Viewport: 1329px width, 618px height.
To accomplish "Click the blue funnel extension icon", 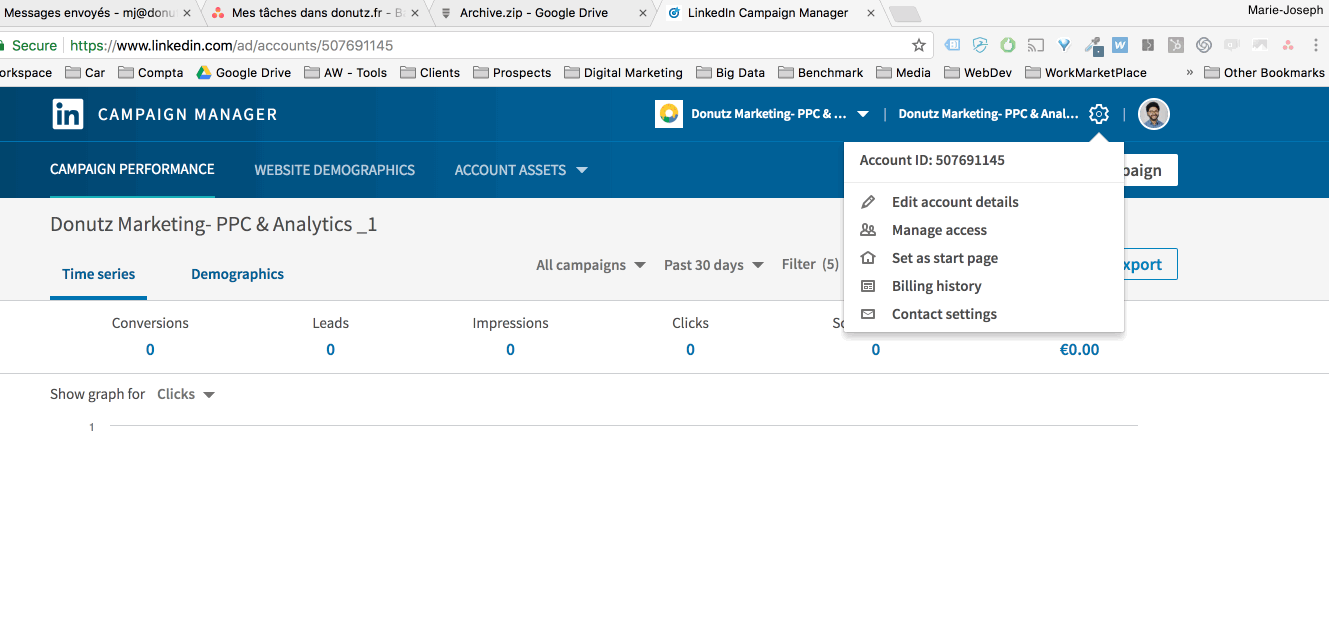I will tap(1064, 45).
